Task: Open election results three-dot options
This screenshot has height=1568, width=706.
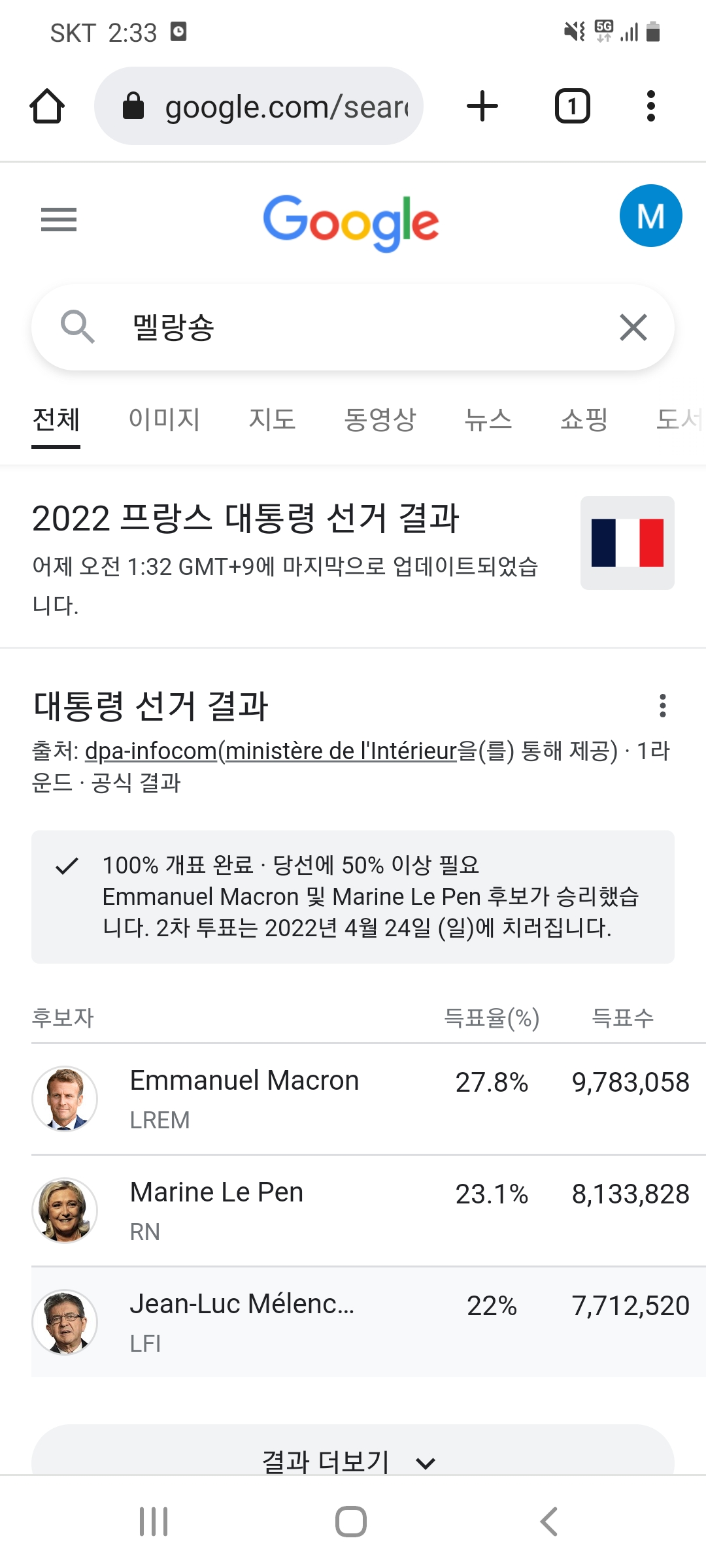Action: 663,706
